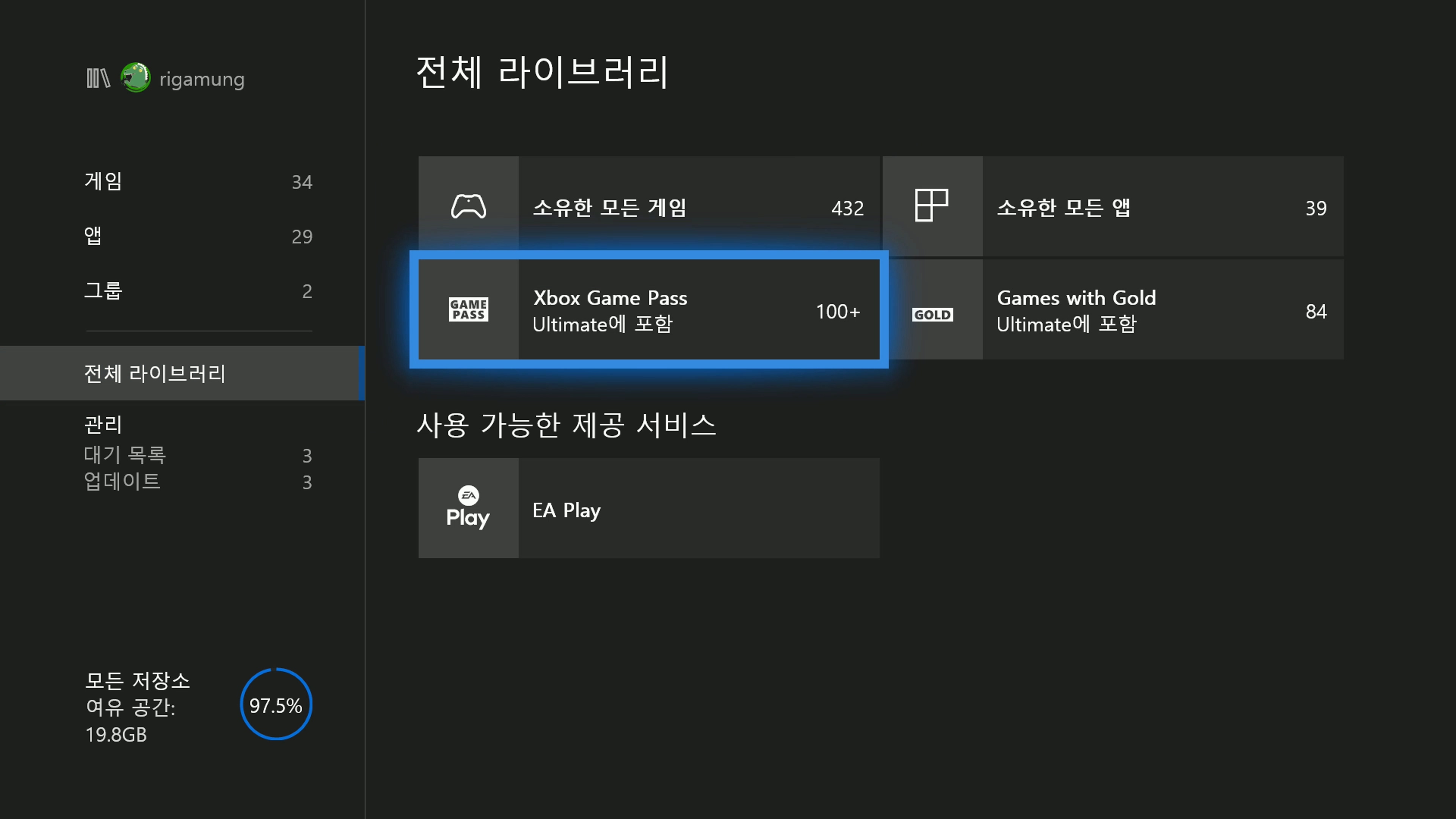Open the 업데이트 list
This screenshot has width=1456, height=819.
198,482
